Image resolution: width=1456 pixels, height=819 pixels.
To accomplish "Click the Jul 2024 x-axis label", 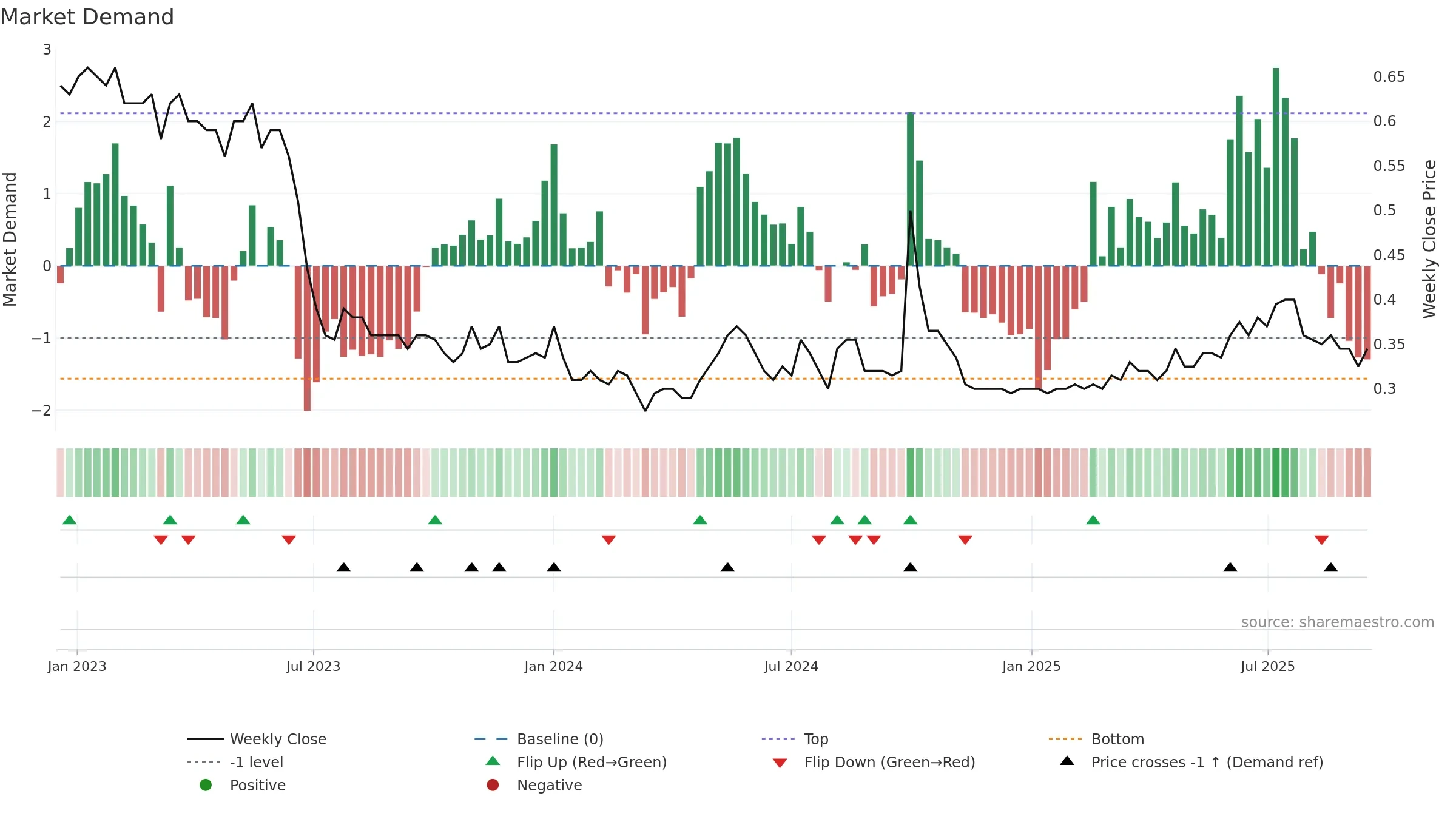I will [x=792, y=667].
